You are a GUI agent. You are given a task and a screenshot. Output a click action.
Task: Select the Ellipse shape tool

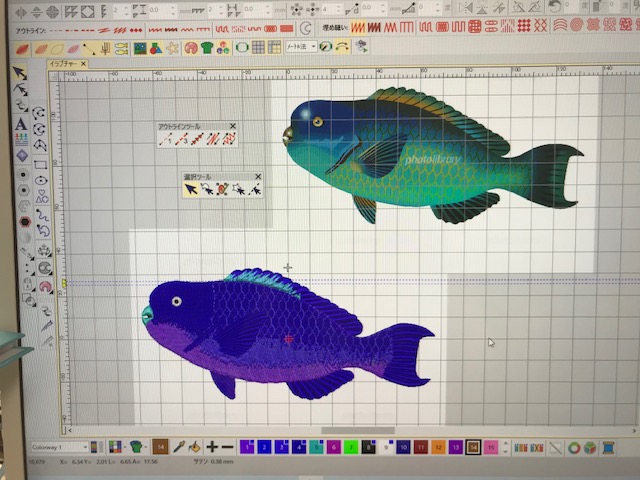coord(41,180)
